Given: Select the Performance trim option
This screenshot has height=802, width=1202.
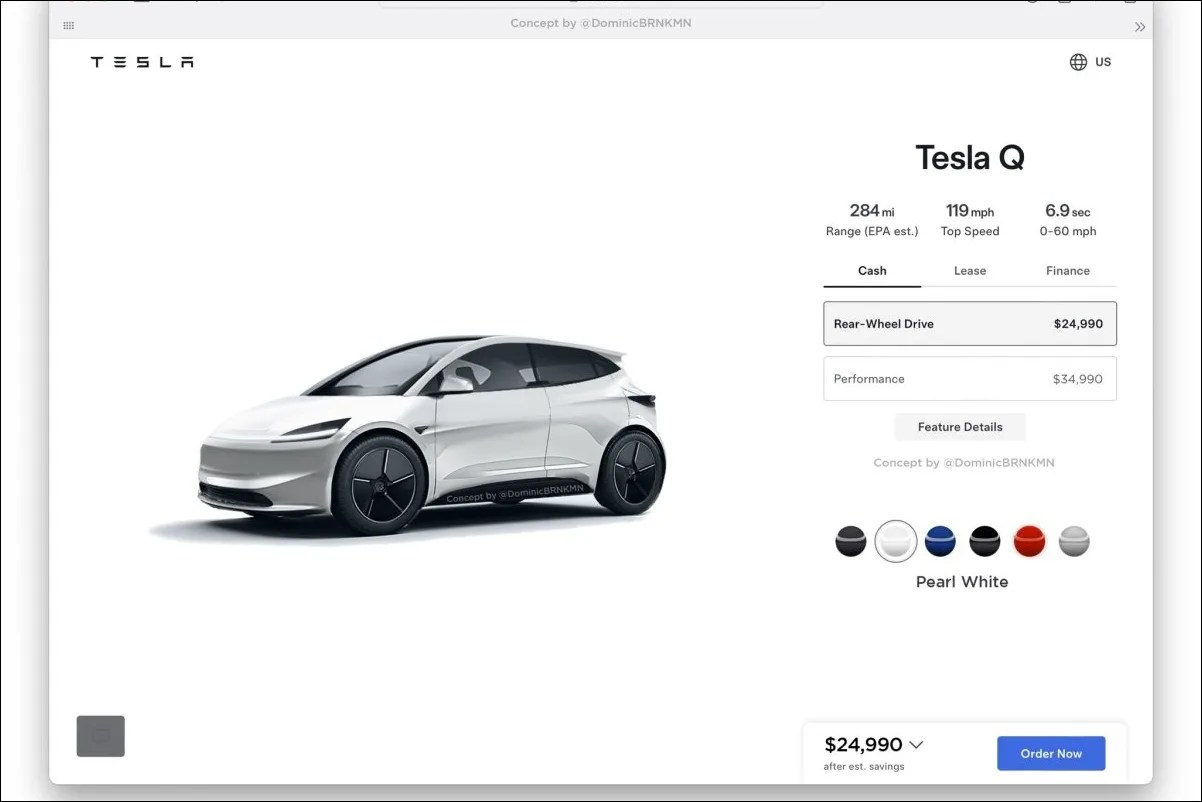Looking at the screenshot, I should [970, 379].
